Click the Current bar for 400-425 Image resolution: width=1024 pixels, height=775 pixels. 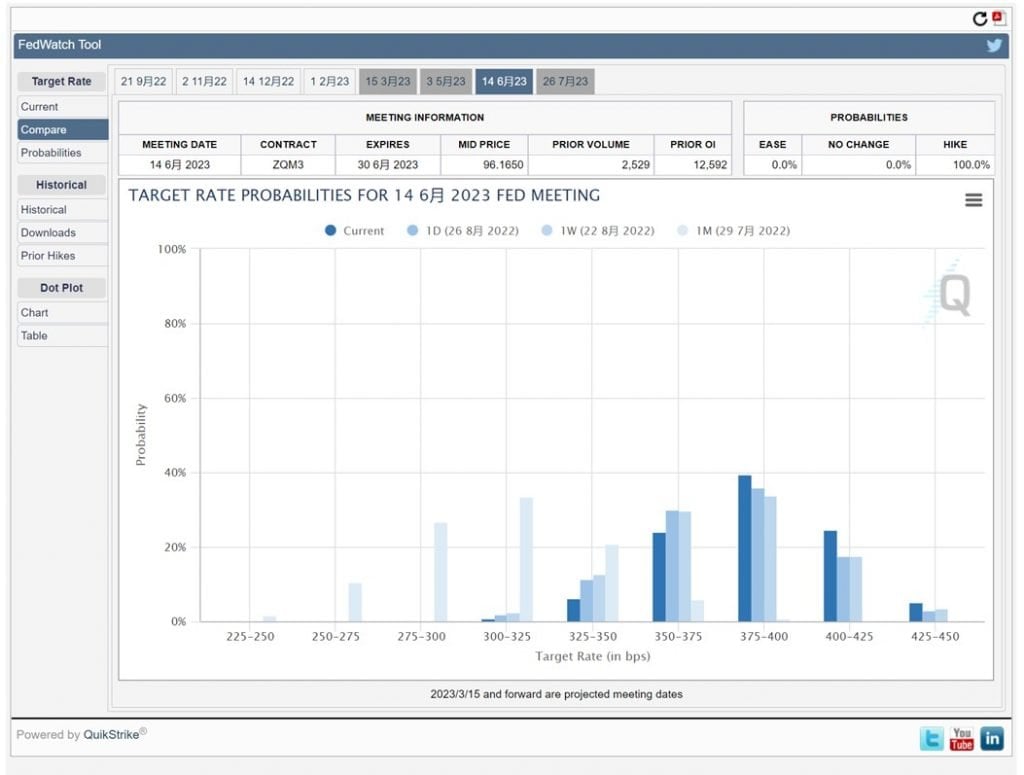coord(830,576)
